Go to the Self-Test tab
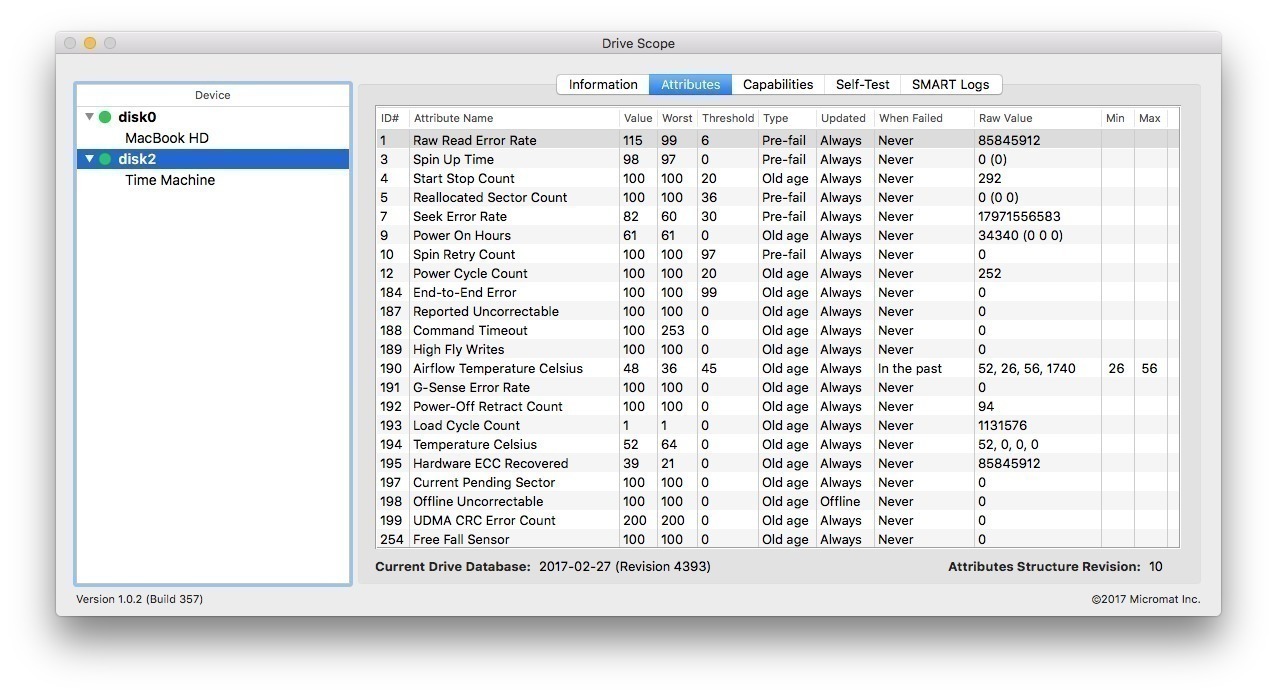Viewport: 1277px width, 696px height. [862, 85]
